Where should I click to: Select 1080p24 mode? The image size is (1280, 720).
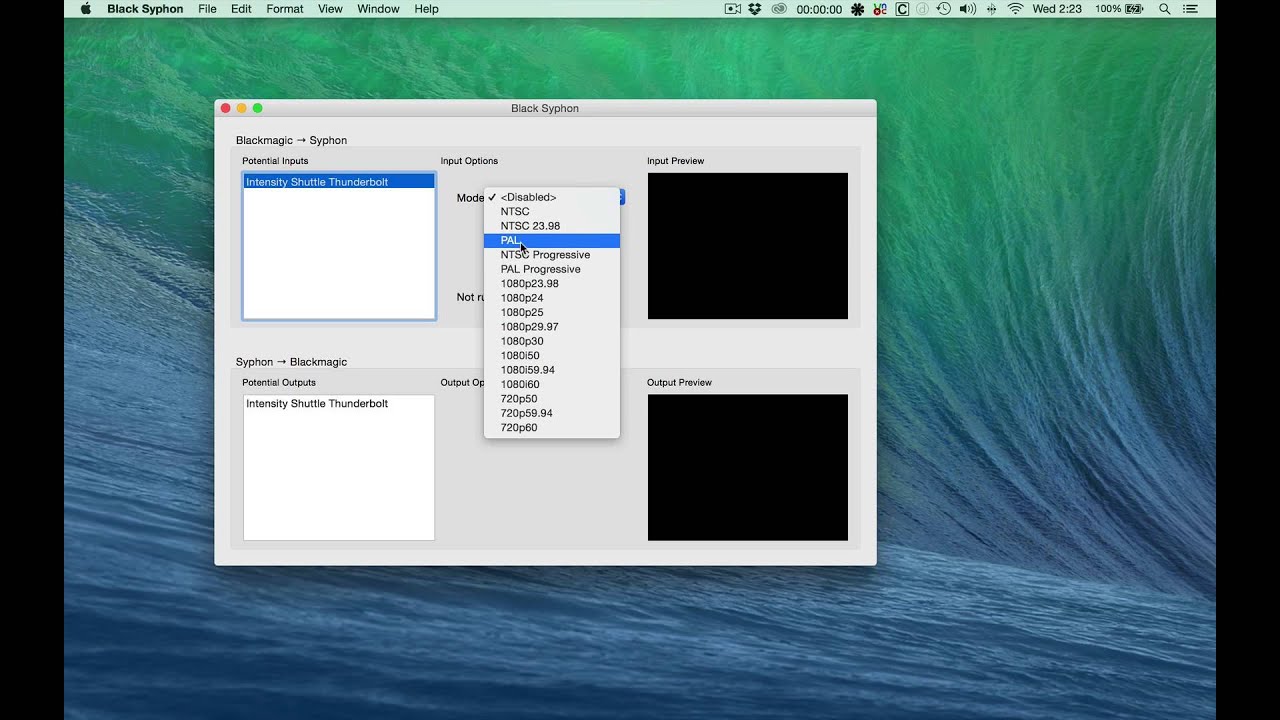click(552, 298)
